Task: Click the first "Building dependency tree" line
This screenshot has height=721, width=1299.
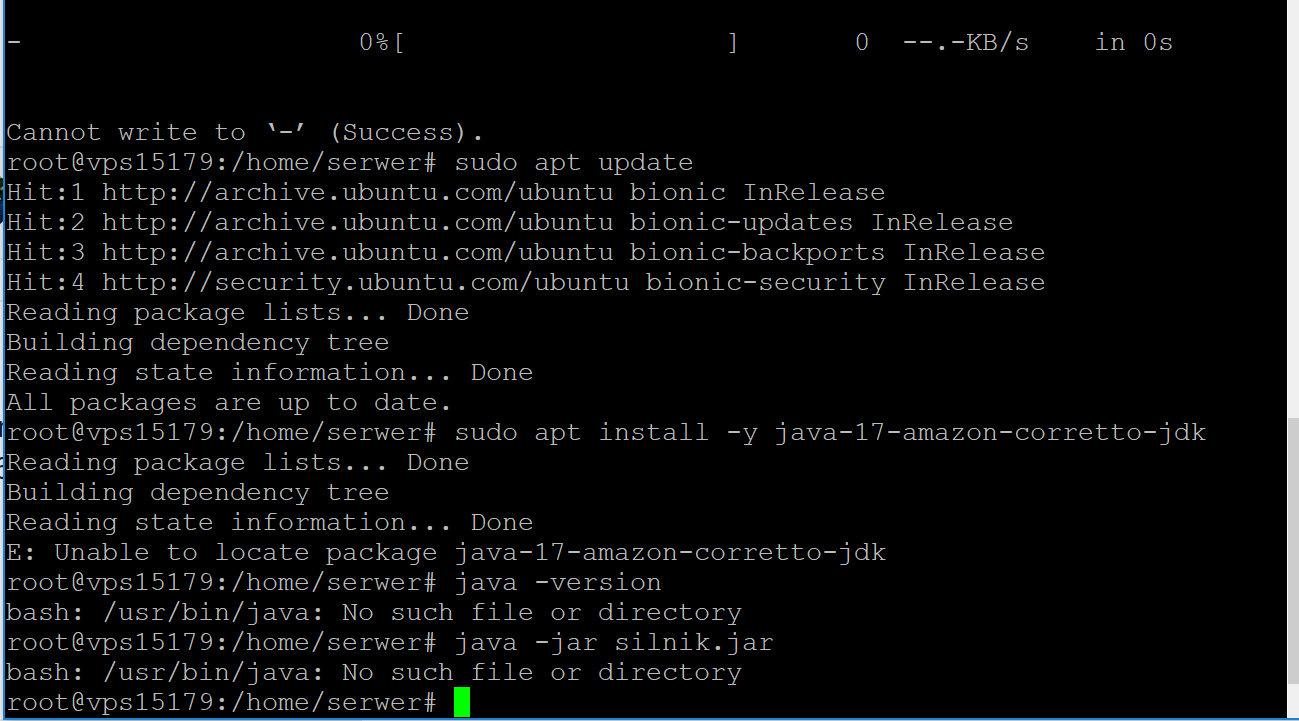Action: 197,342
